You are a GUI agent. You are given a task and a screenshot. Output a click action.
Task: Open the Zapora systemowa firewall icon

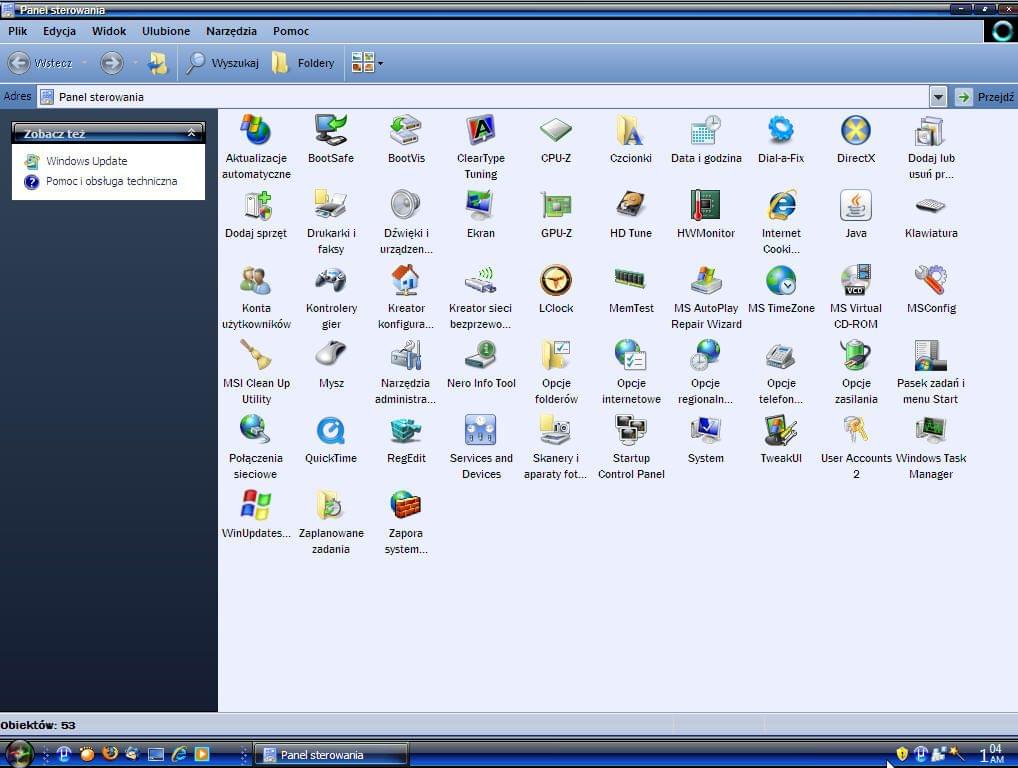(x=406, y=522)
